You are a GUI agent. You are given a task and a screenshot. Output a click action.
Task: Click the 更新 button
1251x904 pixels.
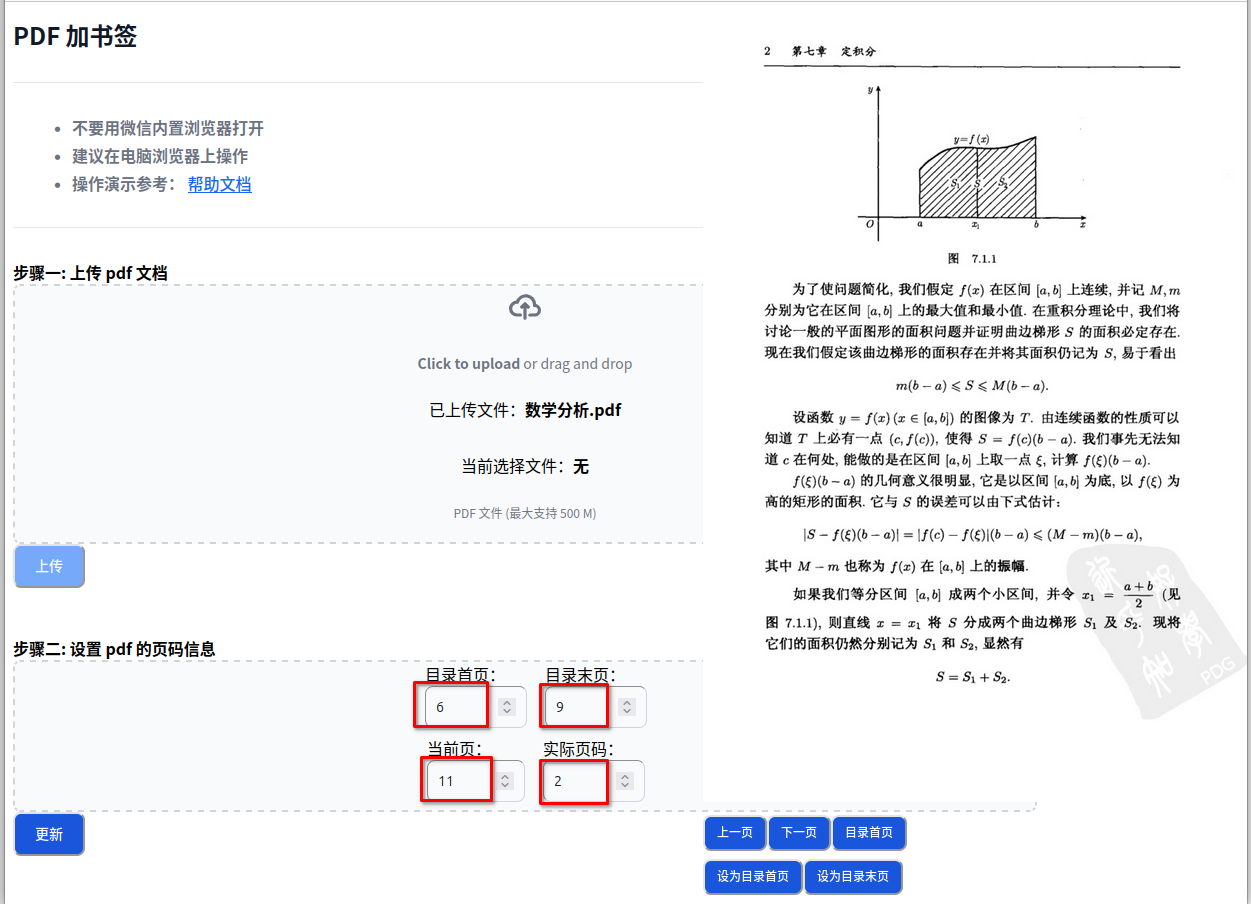49,834
